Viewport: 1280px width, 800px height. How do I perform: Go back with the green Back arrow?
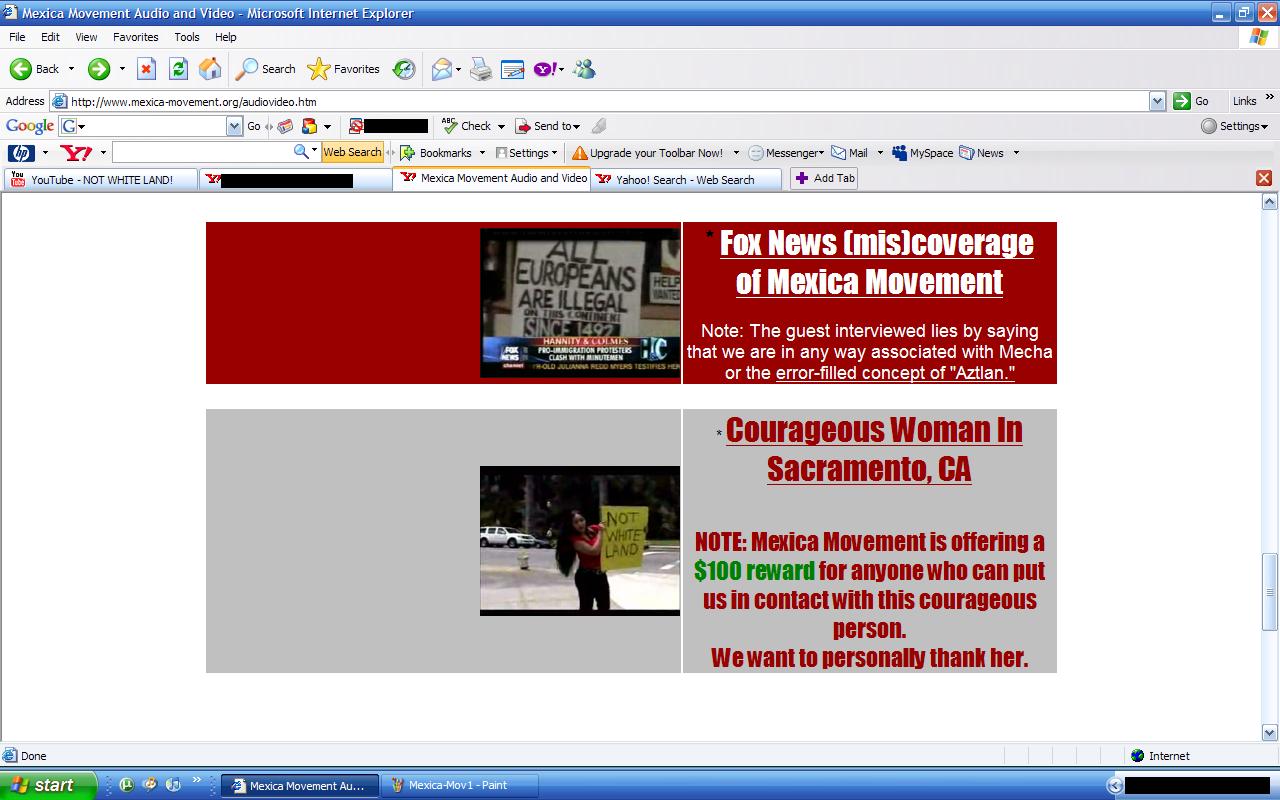click(21, 69)
